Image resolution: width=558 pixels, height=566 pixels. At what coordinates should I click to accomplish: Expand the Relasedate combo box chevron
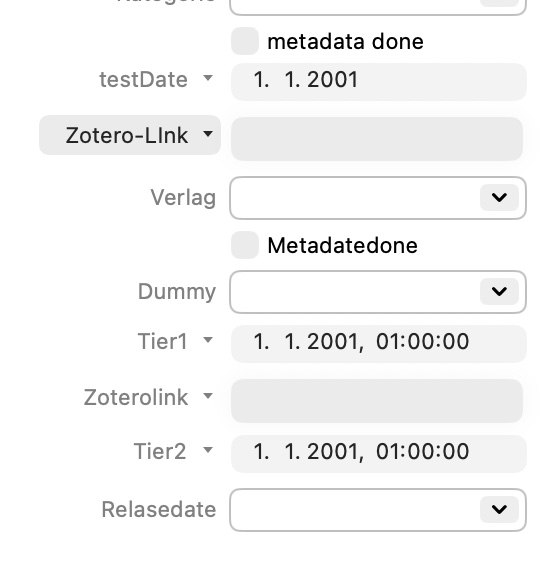[x=499, y=509]
